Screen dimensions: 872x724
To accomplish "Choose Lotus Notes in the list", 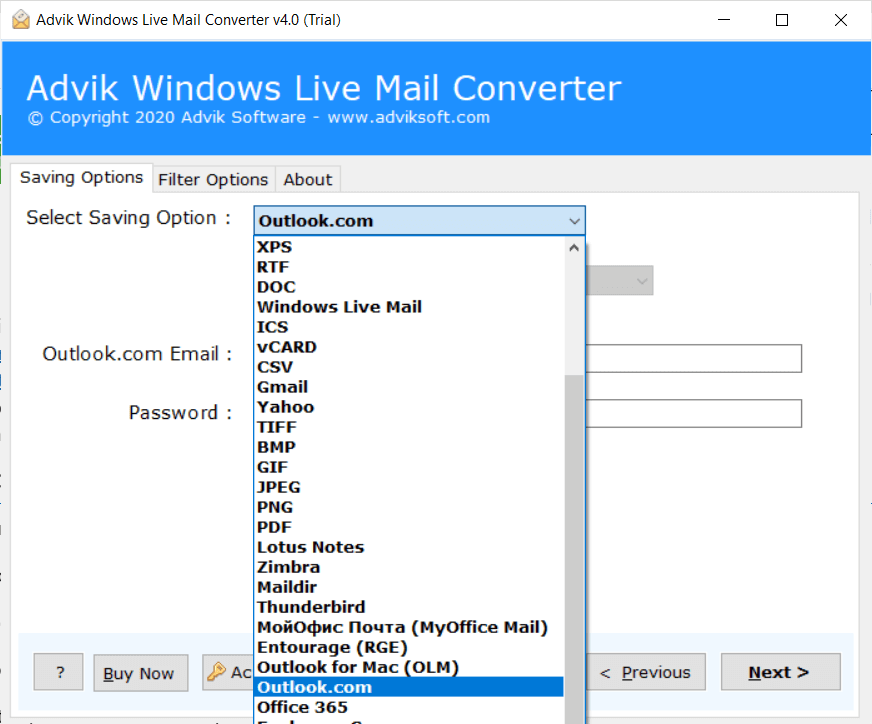I will (409, 547).
